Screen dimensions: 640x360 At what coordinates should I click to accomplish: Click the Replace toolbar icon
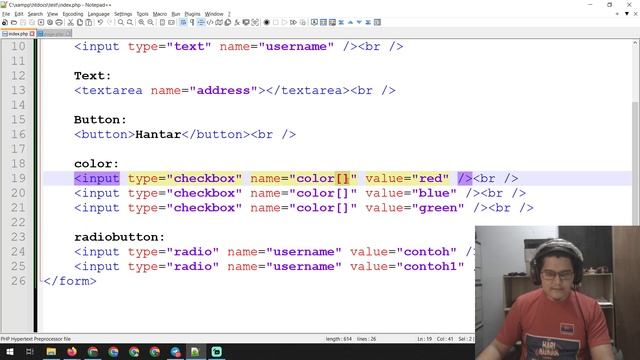[x=130, y=22]
